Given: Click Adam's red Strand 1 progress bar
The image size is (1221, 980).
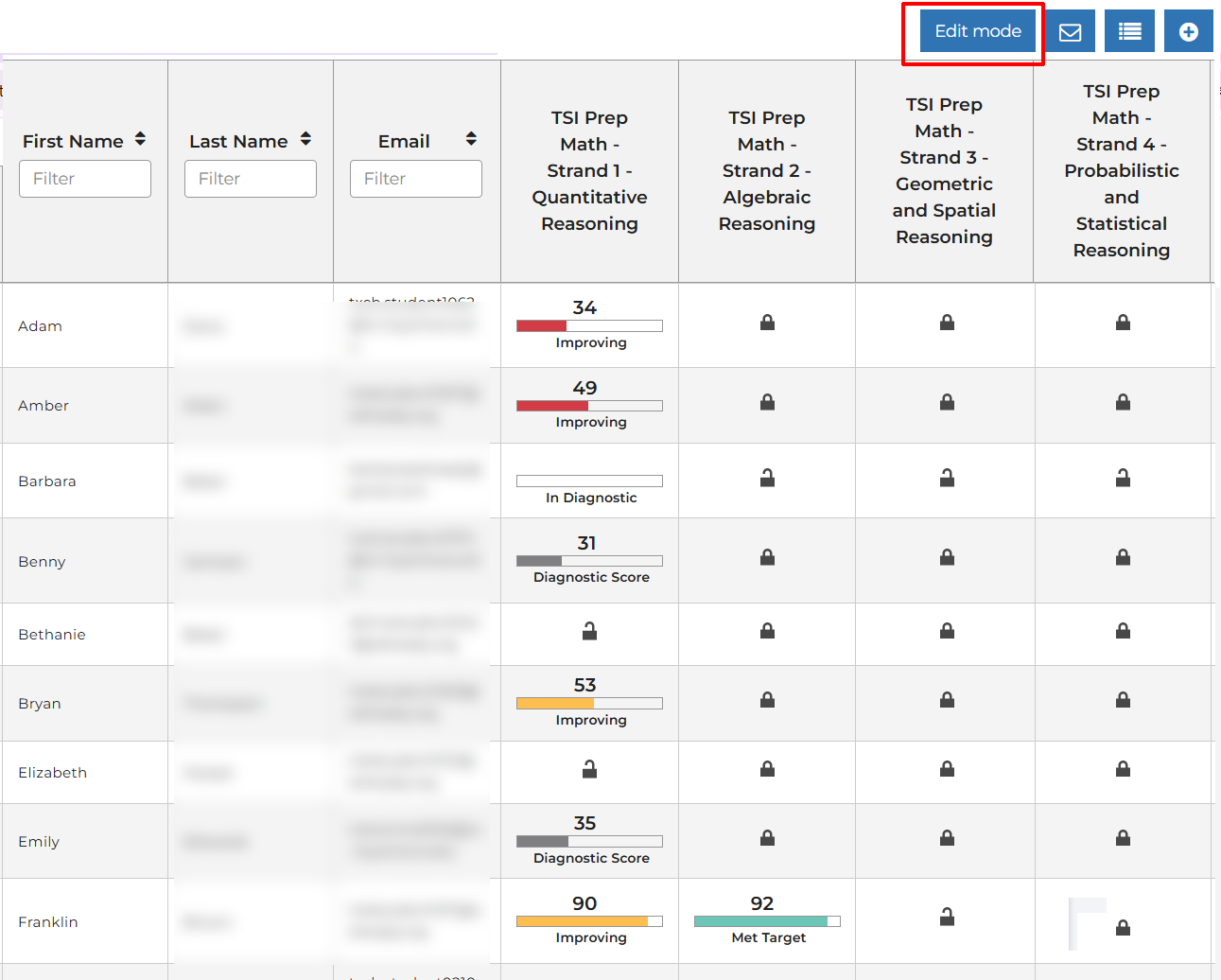Looking at the screenshot, I should click(589, 325).
